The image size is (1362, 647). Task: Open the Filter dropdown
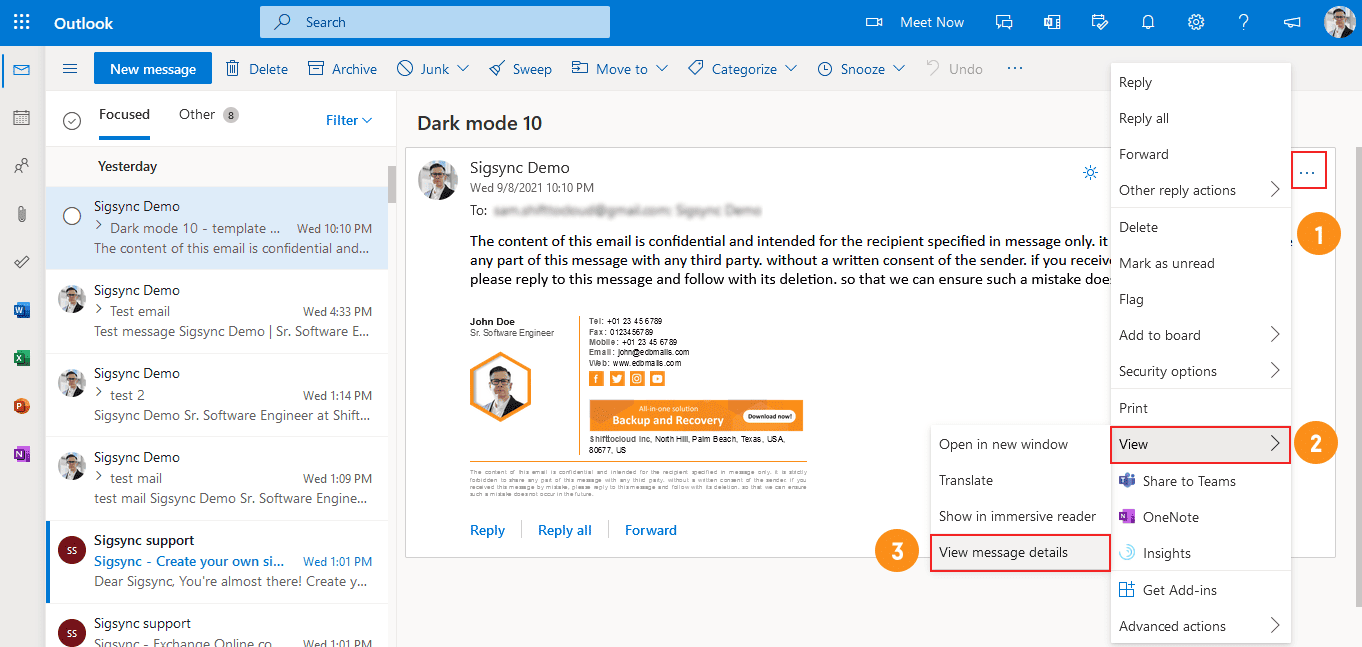[x=349, y=120]
